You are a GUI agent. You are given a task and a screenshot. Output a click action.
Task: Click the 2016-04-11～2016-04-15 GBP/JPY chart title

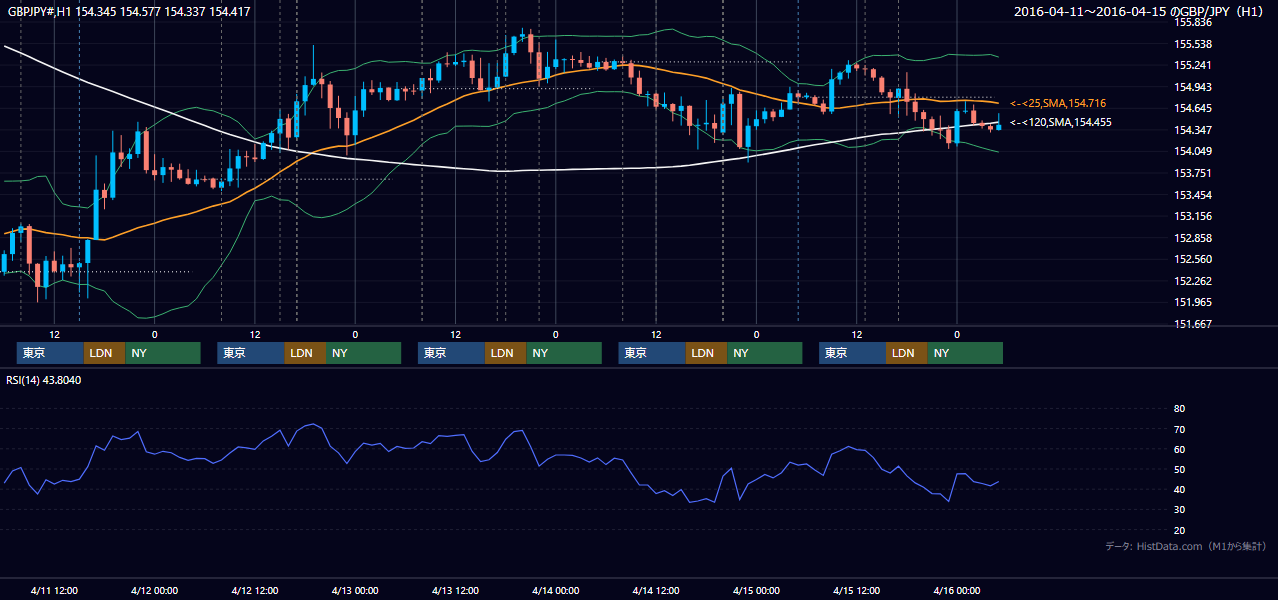click(1140, 11)
